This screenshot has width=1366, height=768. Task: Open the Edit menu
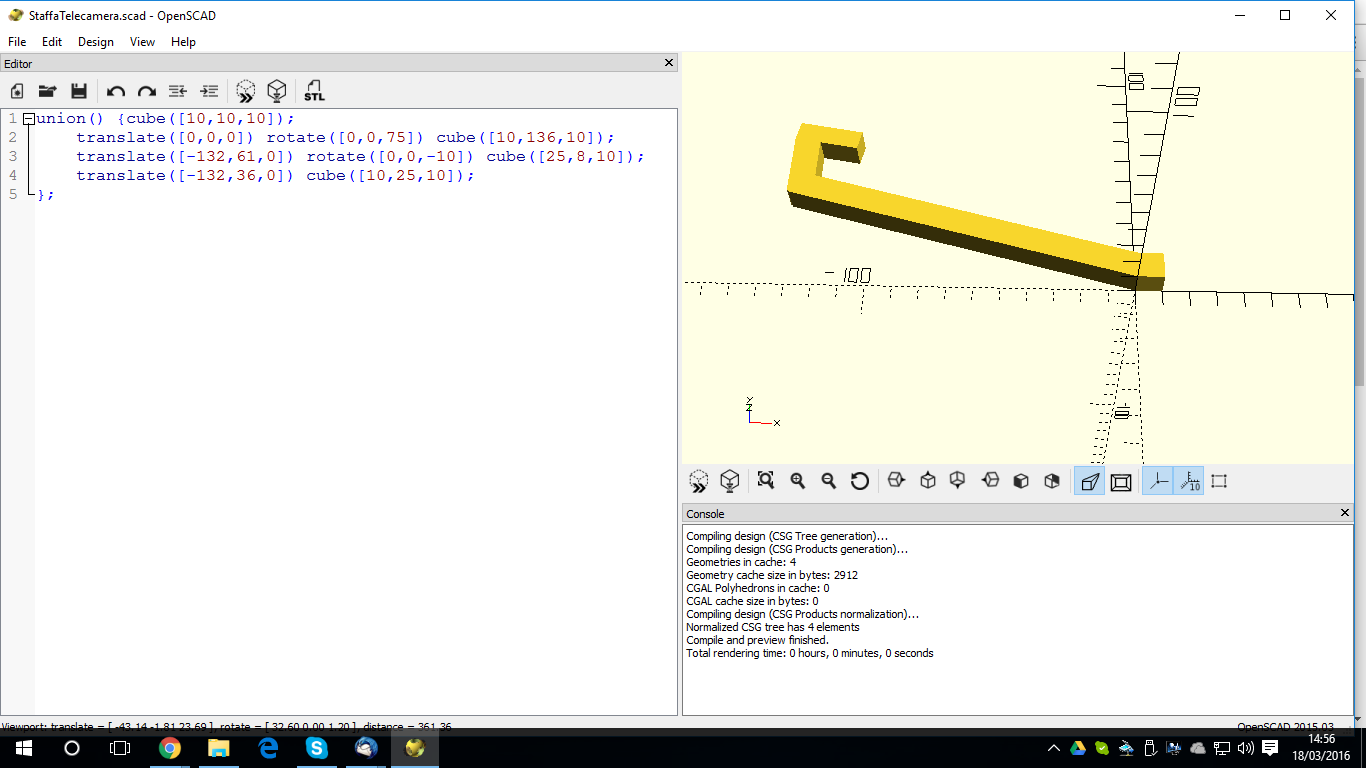pos(52,42)
